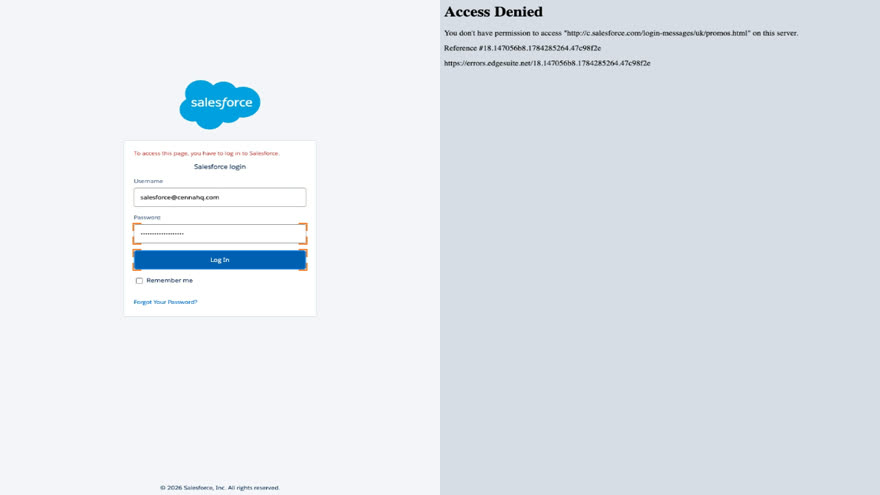Focus the Username input field
This screenshot has height=495, width=880.
click(220, 197)
